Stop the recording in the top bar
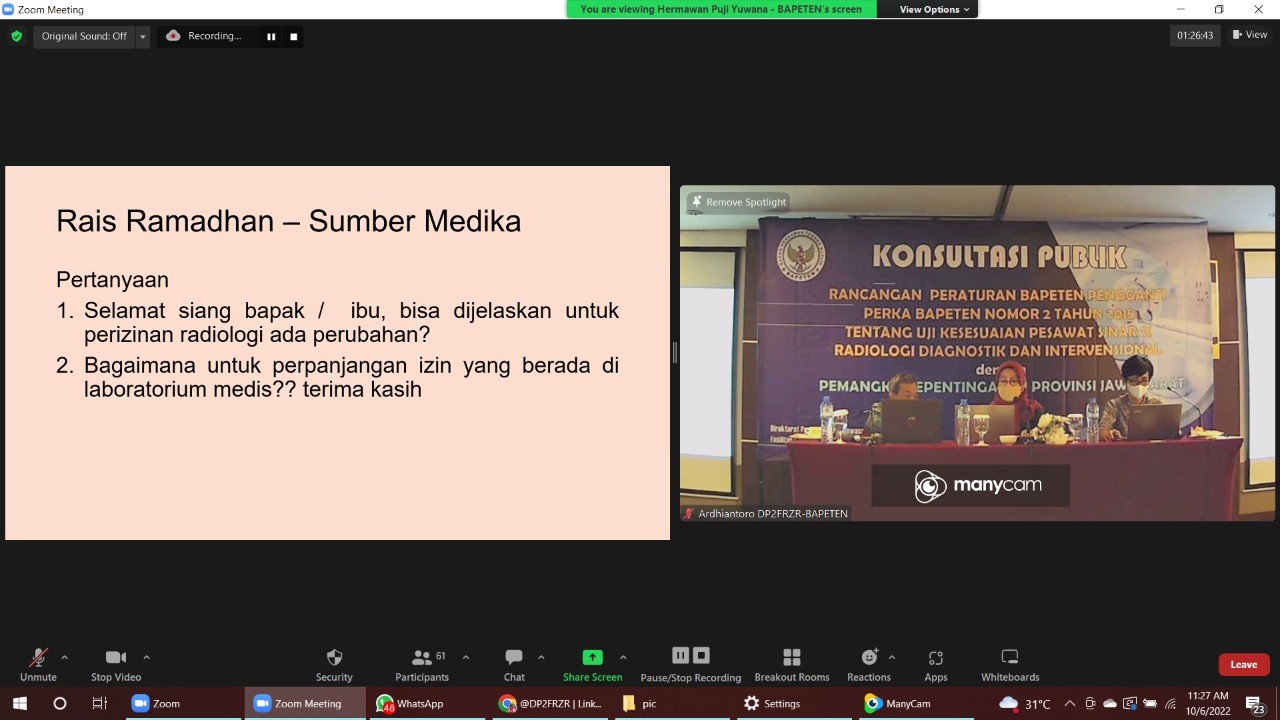1280x720 pixels. pyautogui.click(x=294, y=36)
